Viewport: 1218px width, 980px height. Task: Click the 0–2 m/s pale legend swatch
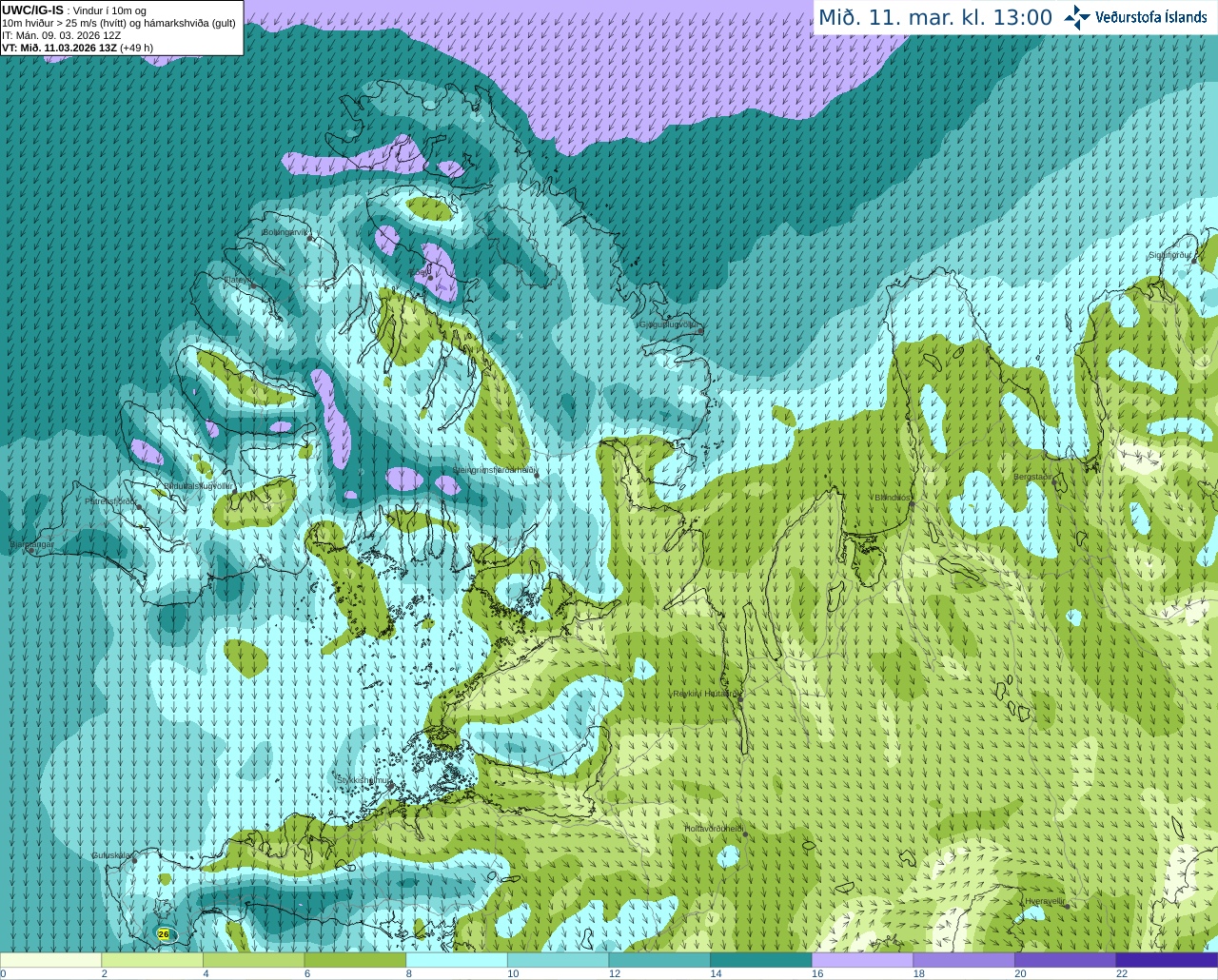tap(50, 960)
